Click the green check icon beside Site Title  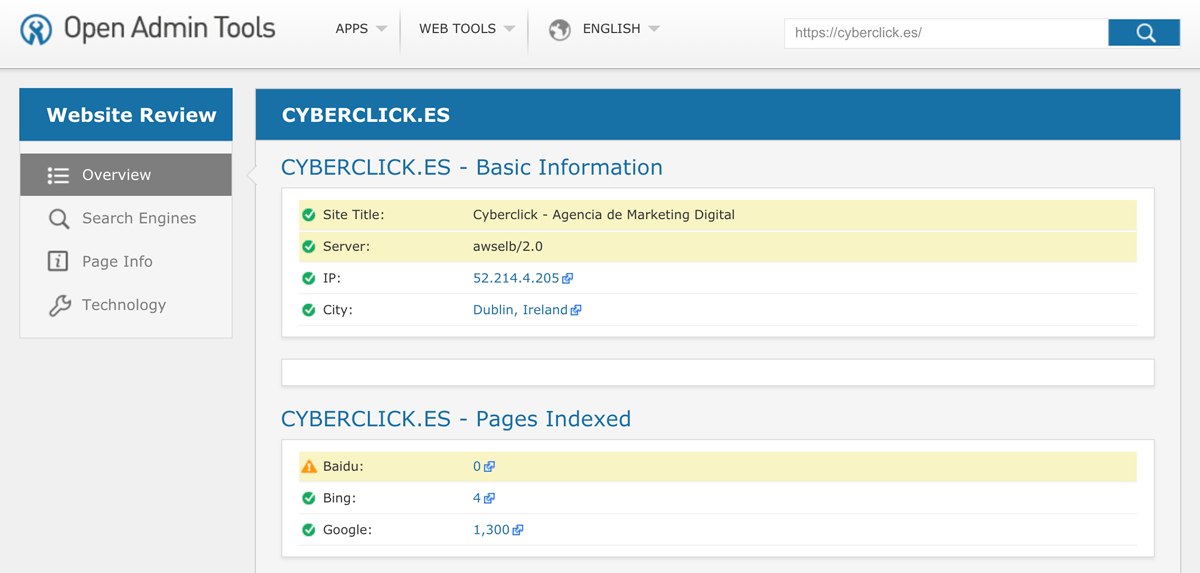click(309, 215)
